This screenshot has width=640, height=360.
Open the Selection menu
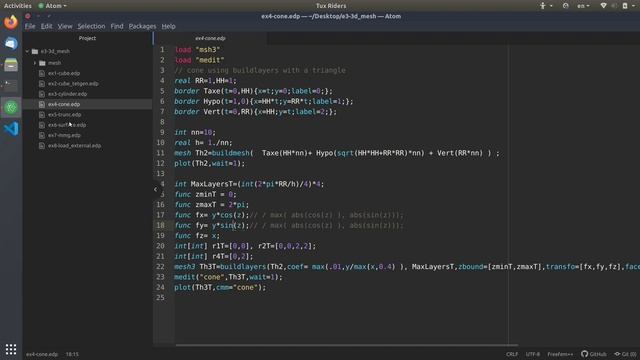pyautogui.click(x=91, y=26)
